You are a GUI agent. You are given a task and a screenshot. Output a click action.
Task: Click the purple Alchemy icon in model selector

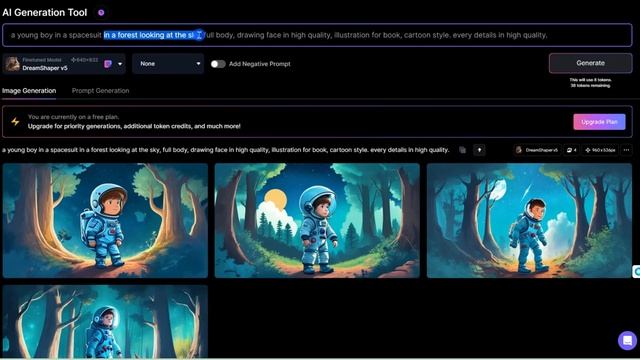pyautogui.click(x=108, y=64)
